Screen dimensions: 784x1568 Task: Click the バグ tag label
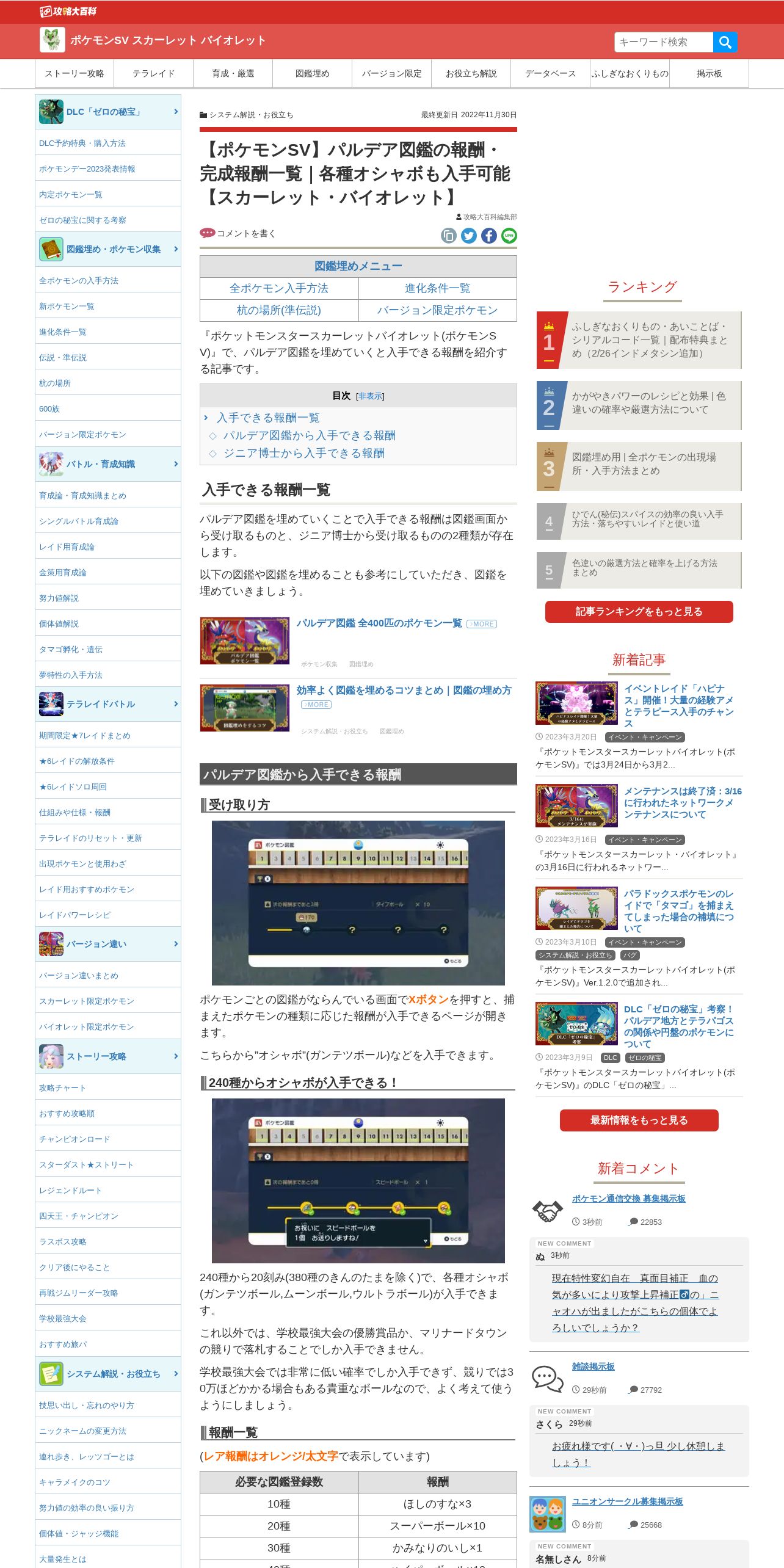pos(630,955)
